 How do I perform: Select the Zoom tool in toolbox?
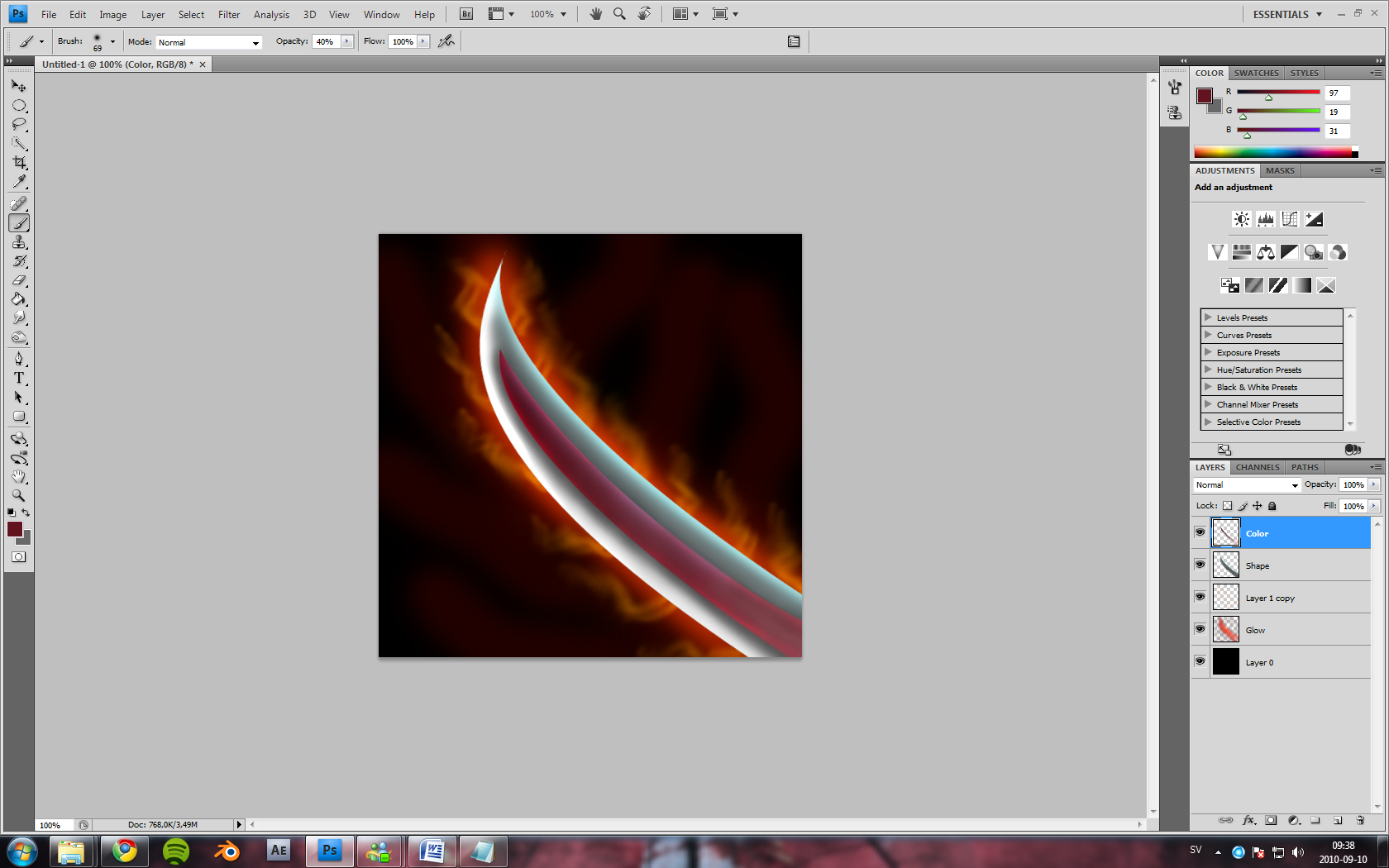tap(18, 495)
